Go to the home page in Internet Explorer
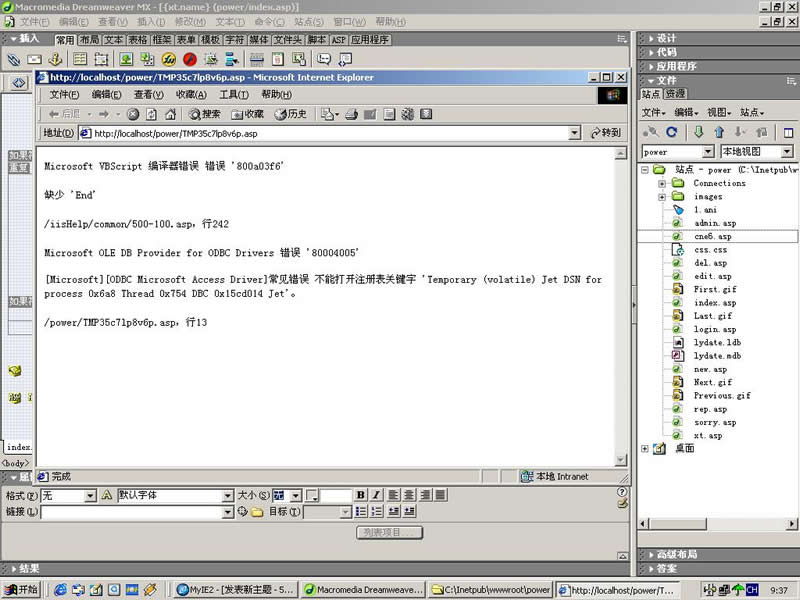 point(170,114)
